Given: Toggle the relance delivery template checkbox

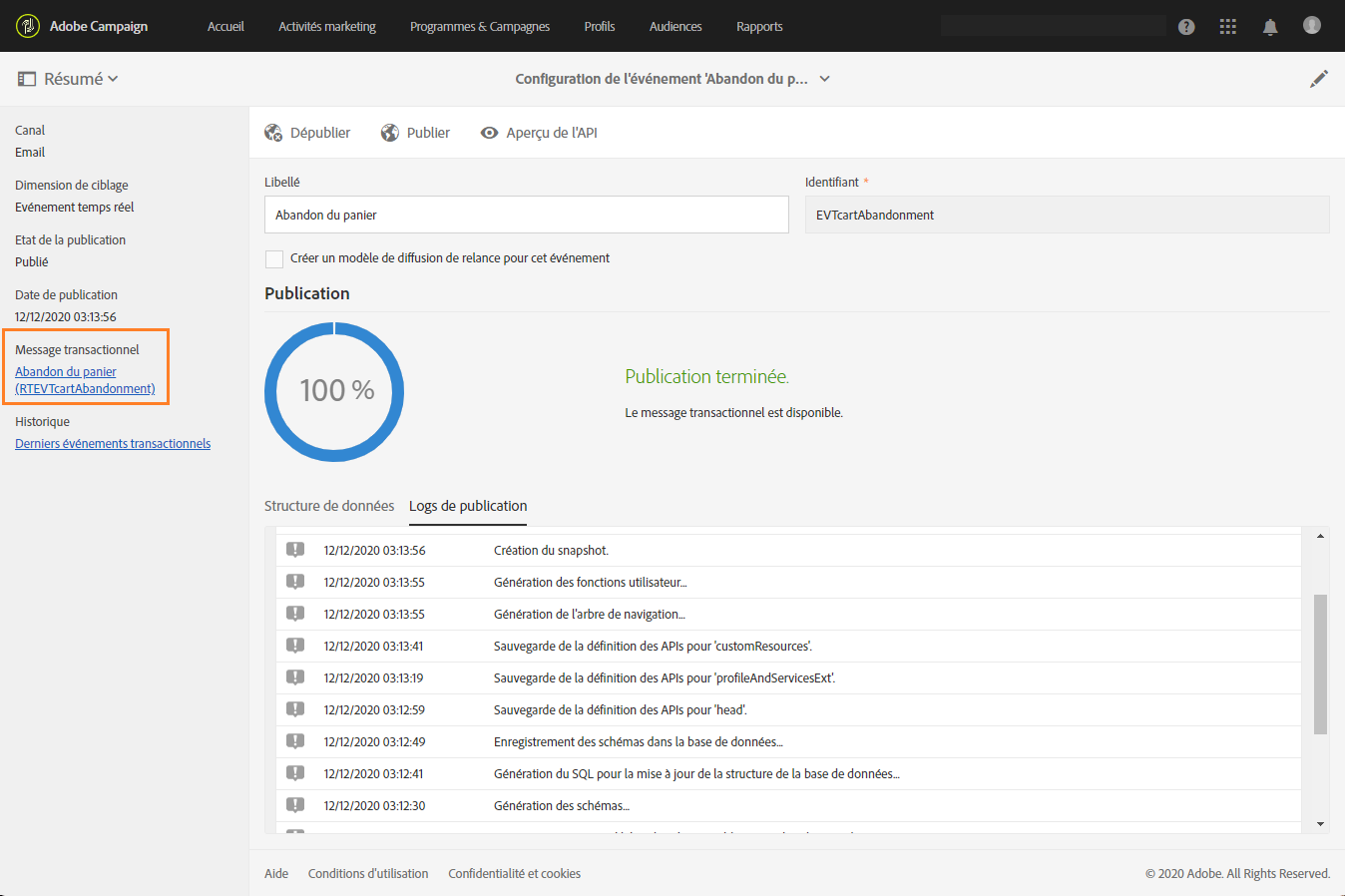Looking at the screenshot, I should [x=274, y=259].
